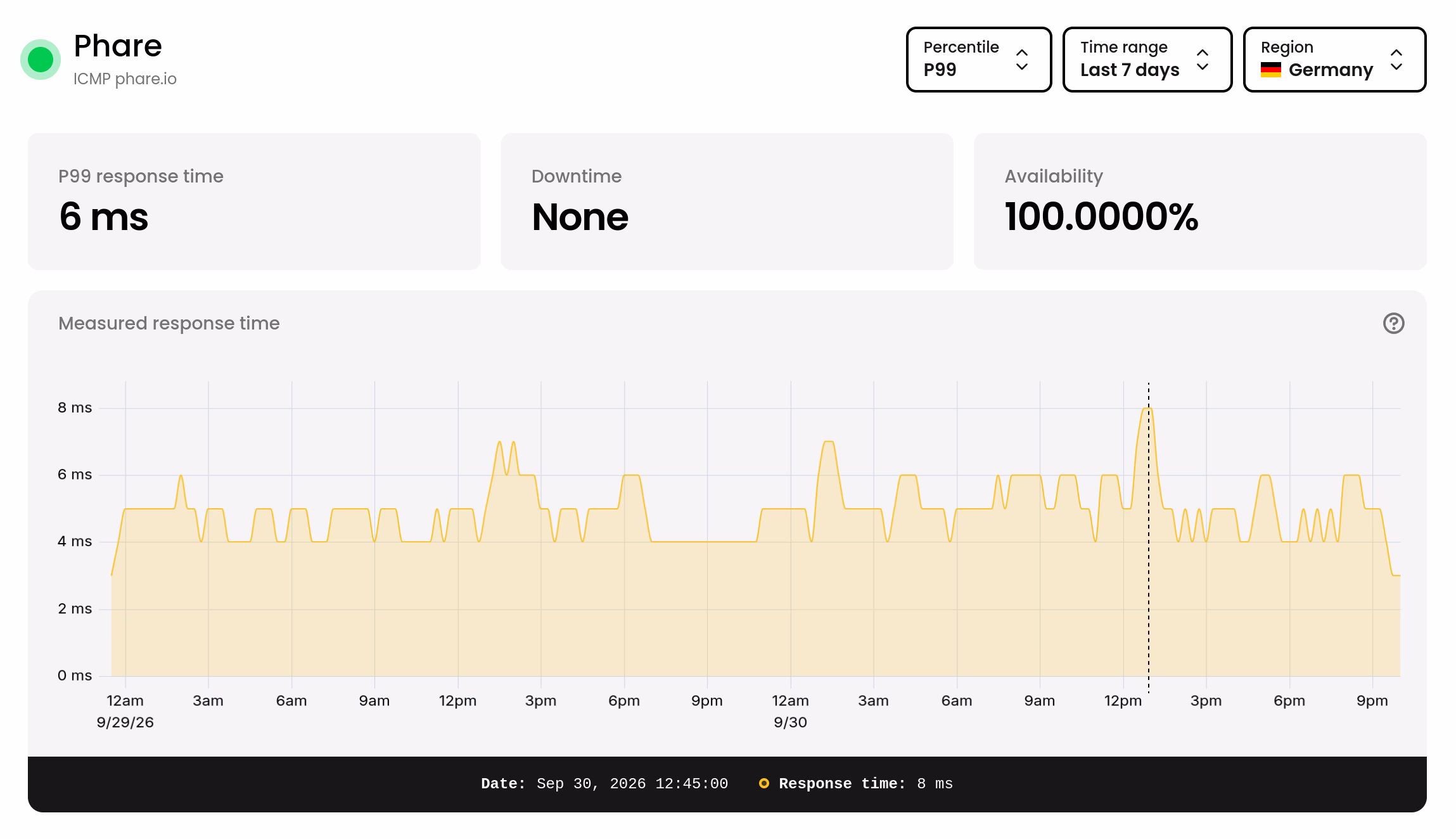Viewport: 1456px width, 839px height.
Task: Click the 8 ms y-axis label
Action: tap(75, 407)
